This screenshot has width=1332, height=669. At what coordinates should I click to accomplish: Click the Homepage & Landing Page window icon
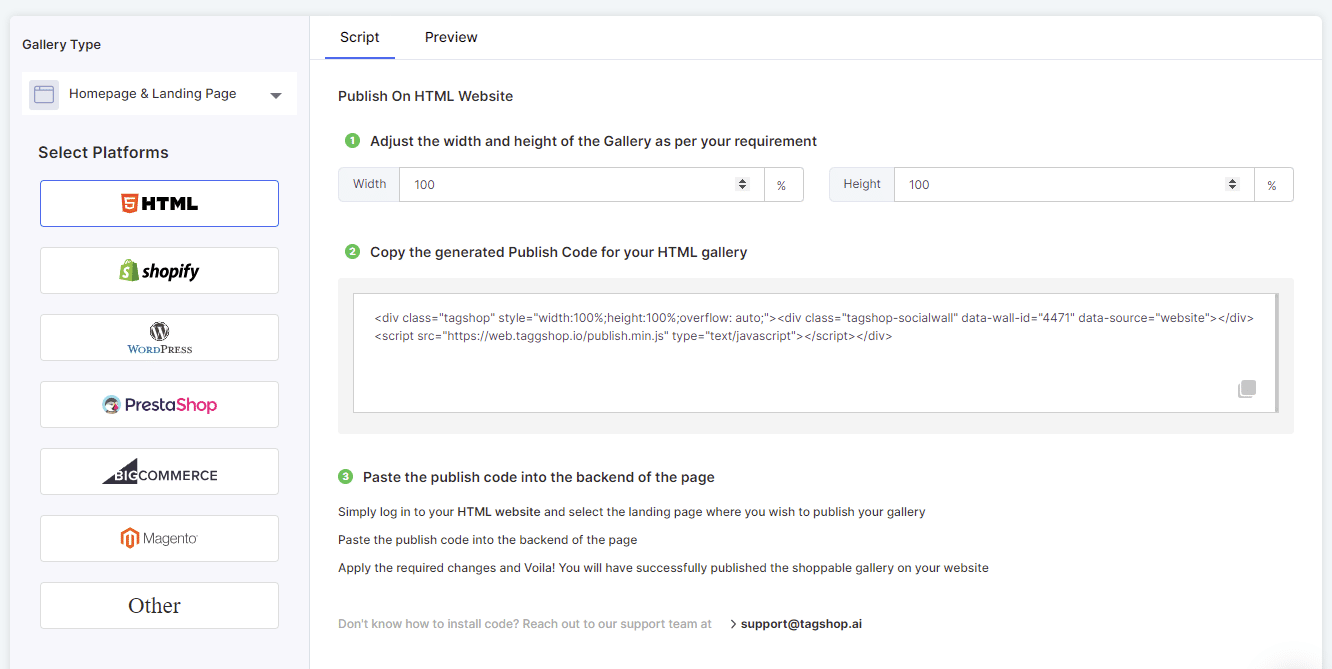[44, 94]
